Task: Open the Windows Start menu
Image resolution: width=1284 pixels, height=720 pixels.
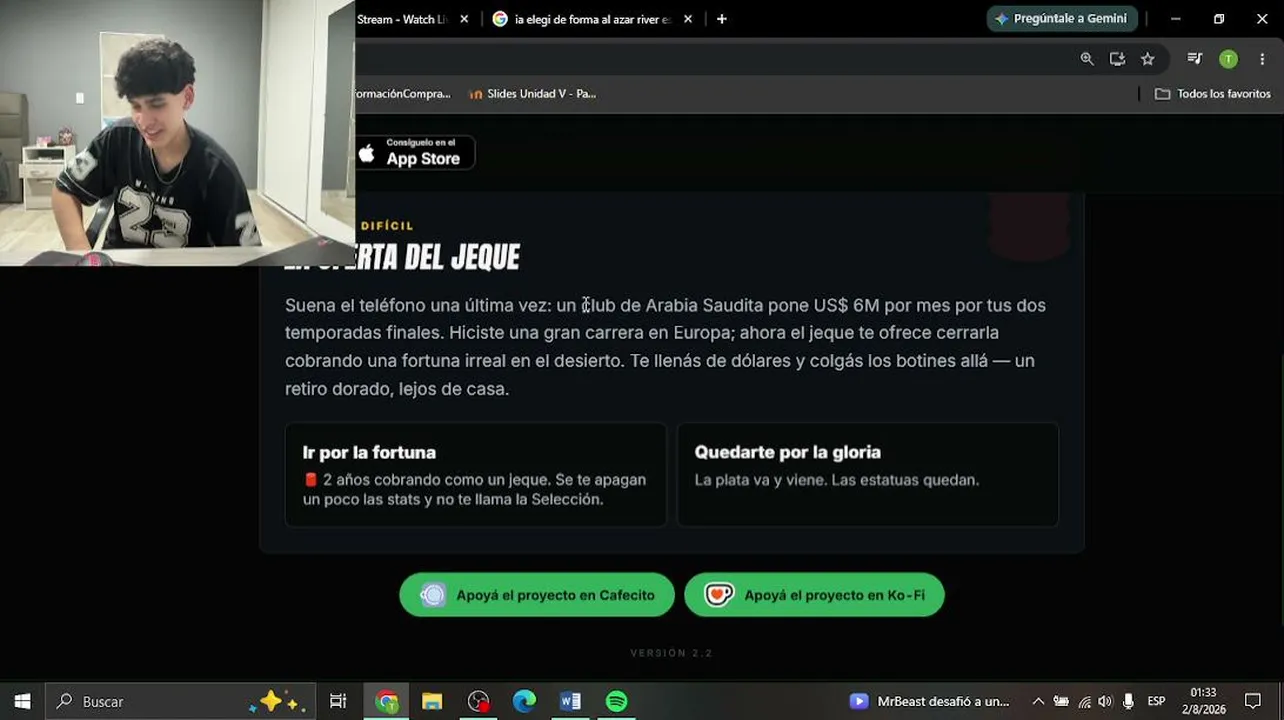Action: point(22,701)
